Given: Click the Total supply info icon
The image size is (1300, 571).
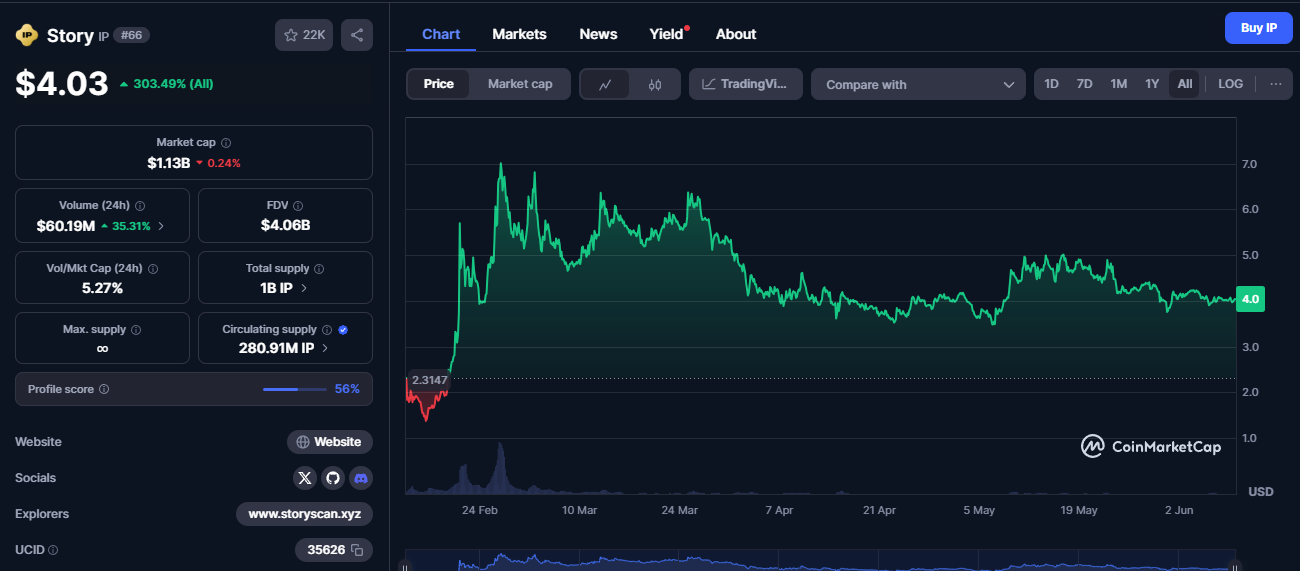Looking at the screenshot, I should (x=319, y=269).
